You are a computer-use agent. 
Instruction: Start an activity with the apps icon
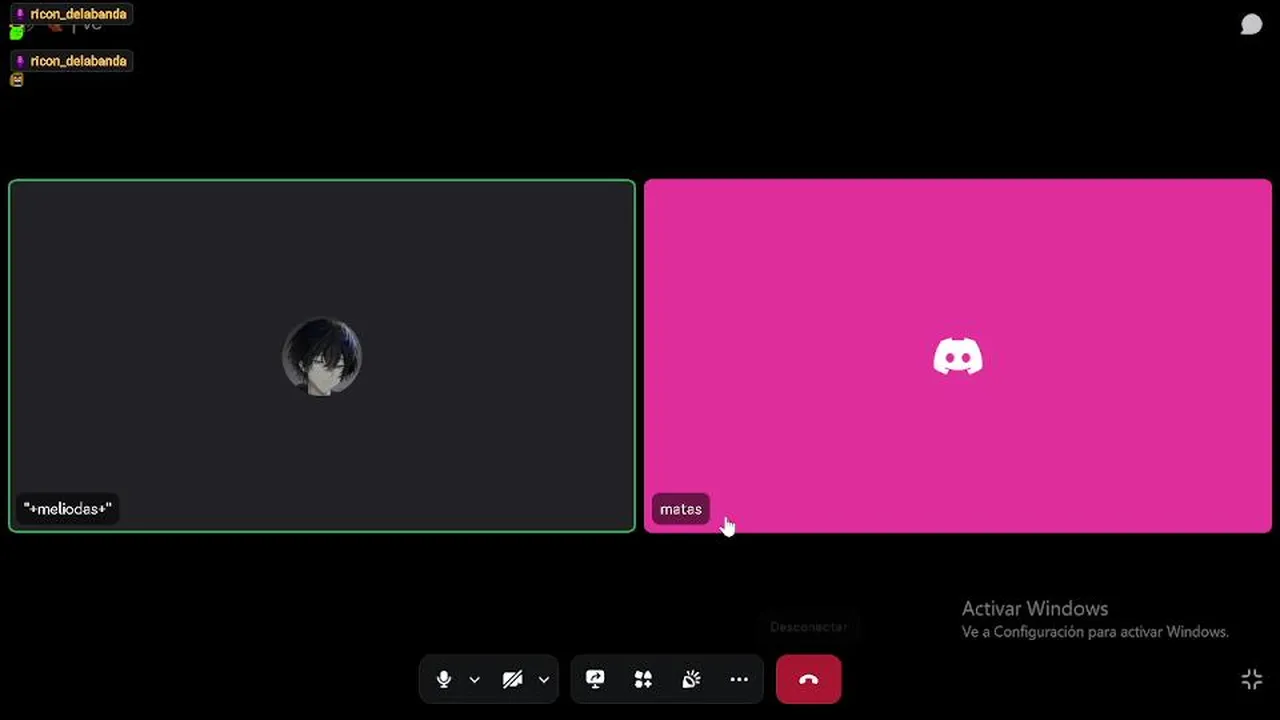tap(643, 680)
